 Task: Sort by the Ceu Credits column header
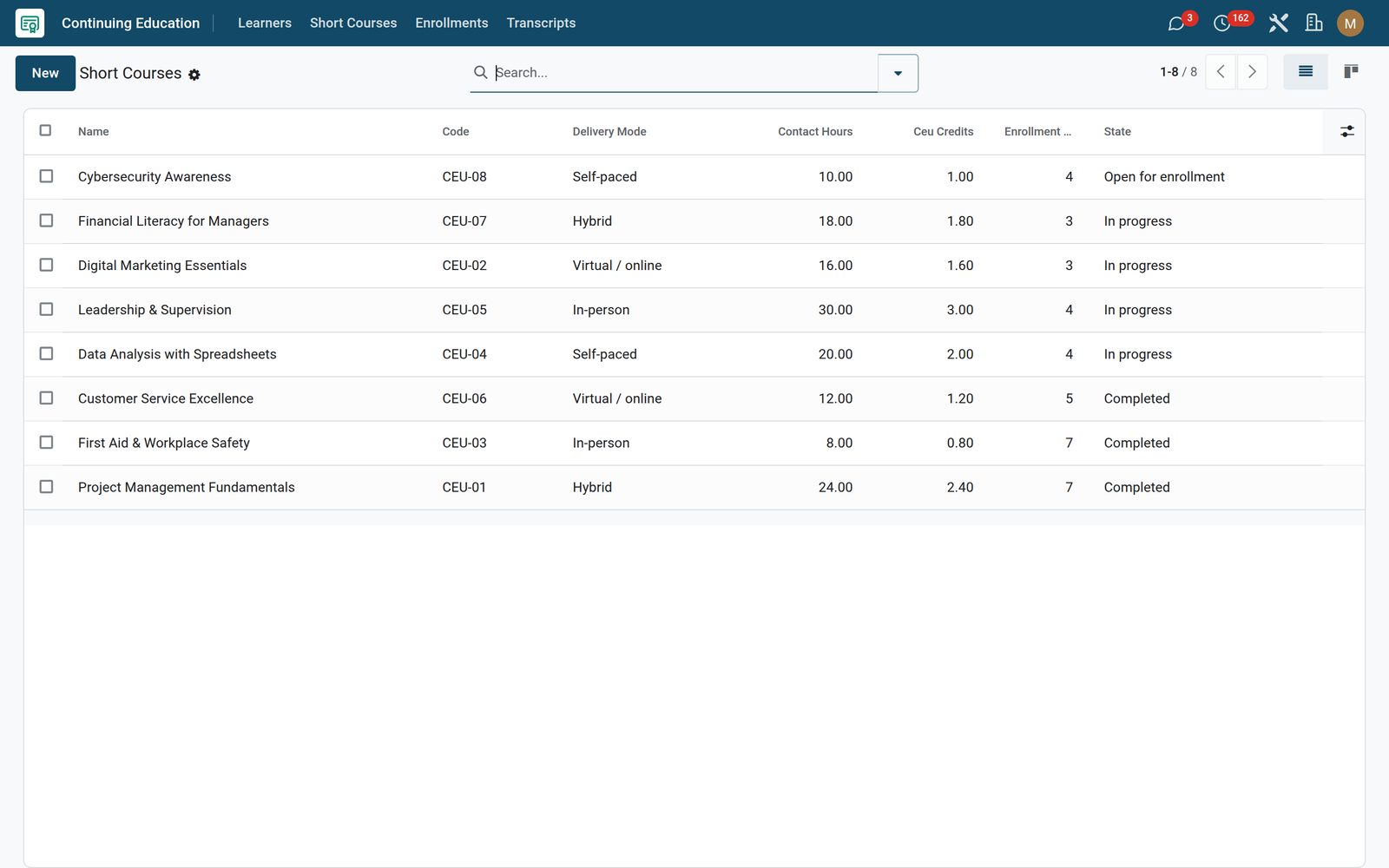point(943,132)
